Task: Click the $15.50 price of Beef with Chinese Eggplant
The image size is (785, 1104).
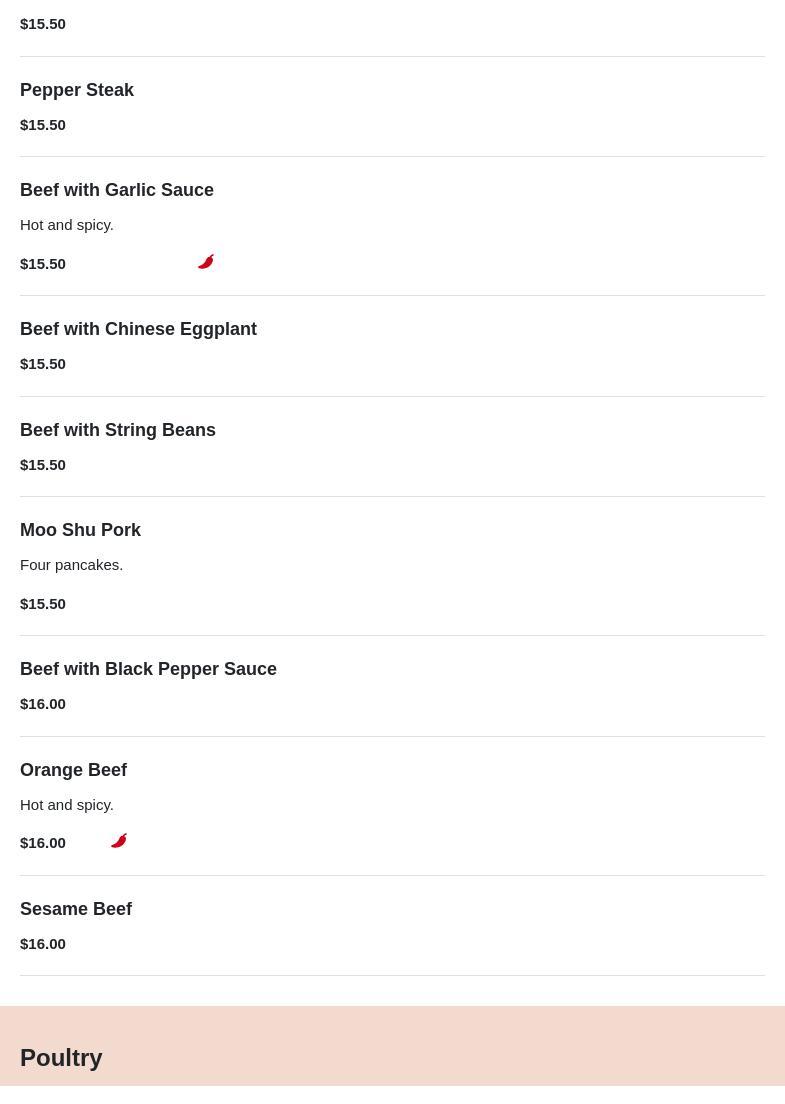Action: point(43,364)
